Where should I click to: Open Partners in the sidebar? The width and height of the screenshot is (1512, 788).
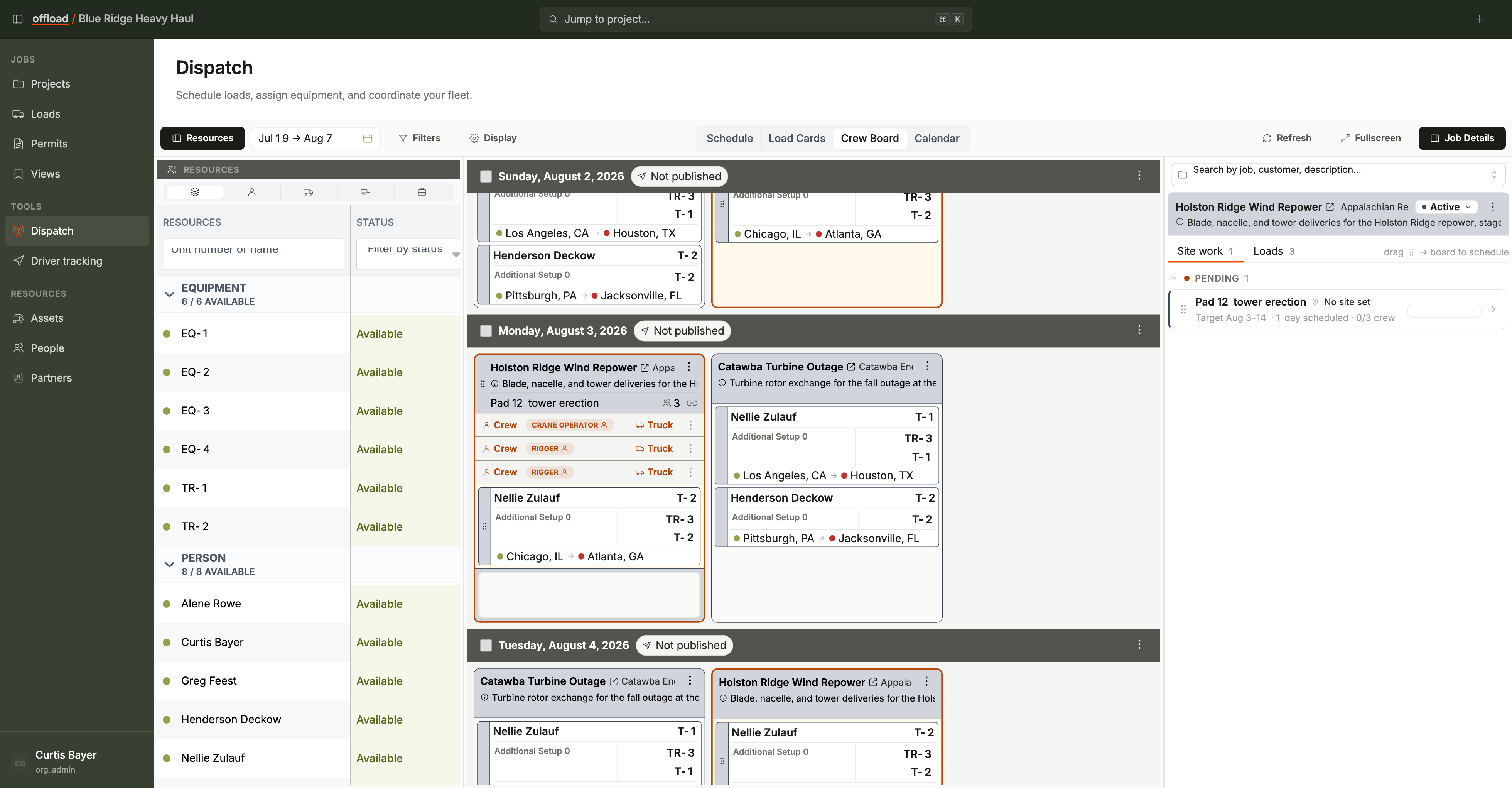point(77,378)
